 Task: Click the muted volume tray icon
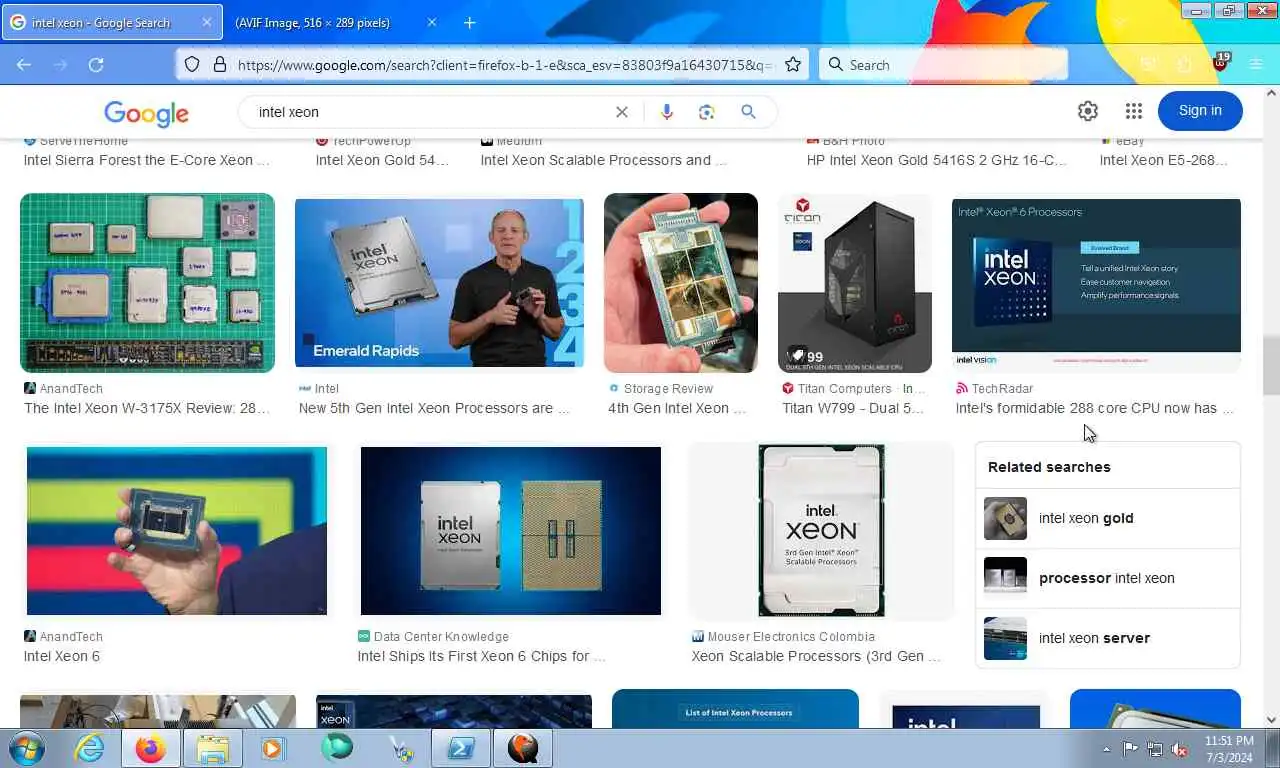pos(1180,748)
